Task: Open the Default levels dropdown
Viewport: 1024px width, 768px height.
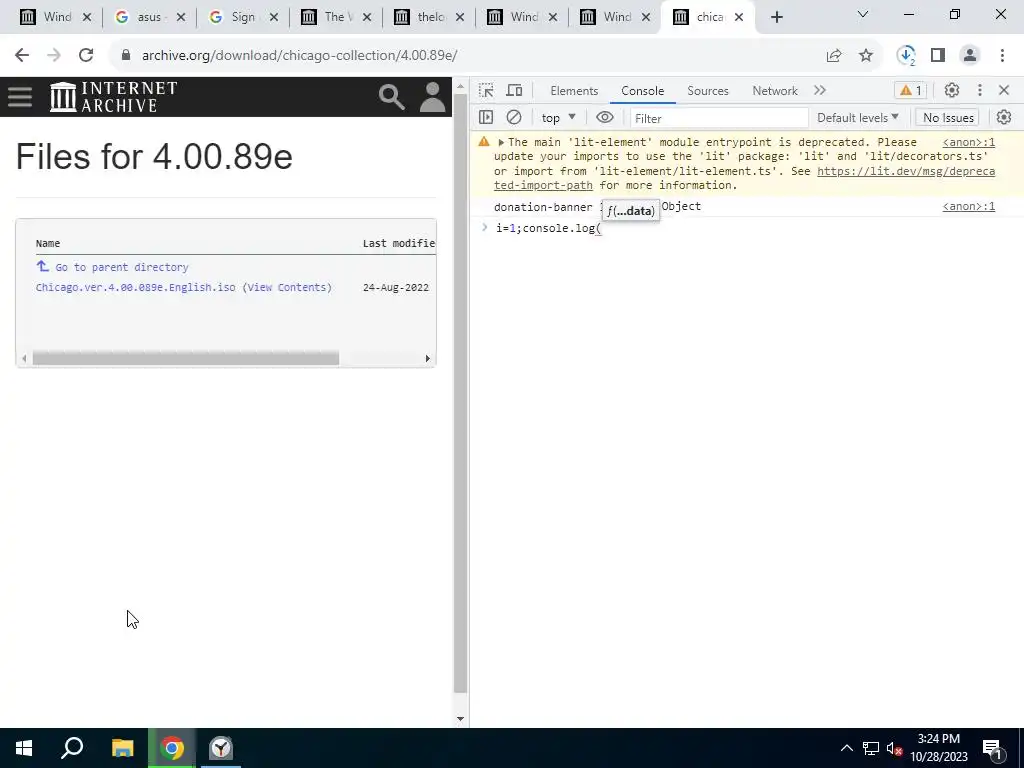Action: [x=857, y=118]
